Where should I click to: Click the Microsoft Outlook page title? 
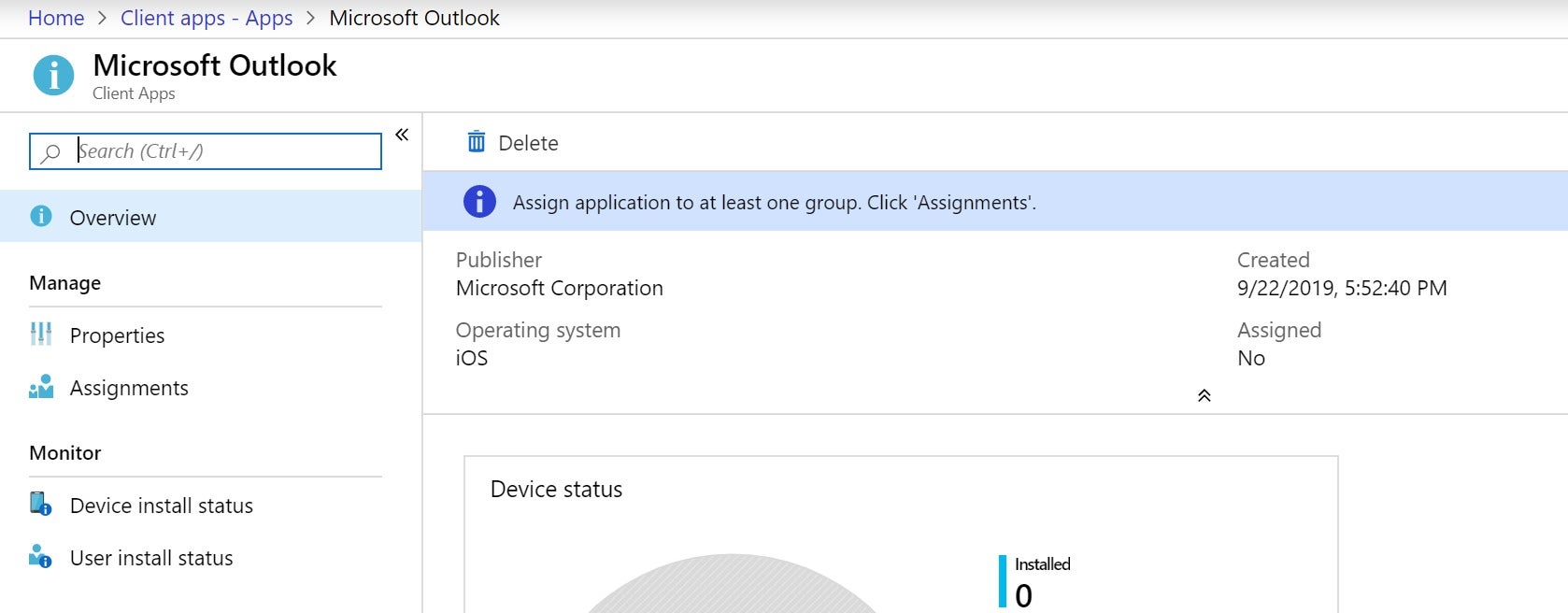[215, 65]
